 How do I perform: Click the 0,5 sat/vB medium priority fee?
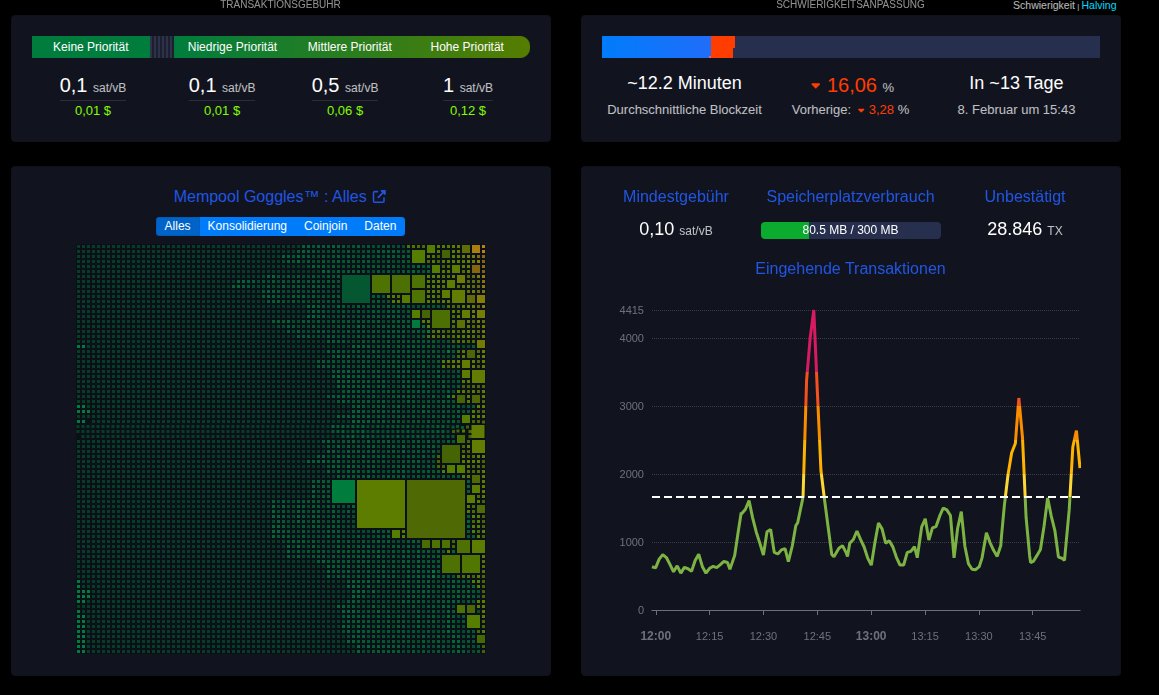(345, 86)
